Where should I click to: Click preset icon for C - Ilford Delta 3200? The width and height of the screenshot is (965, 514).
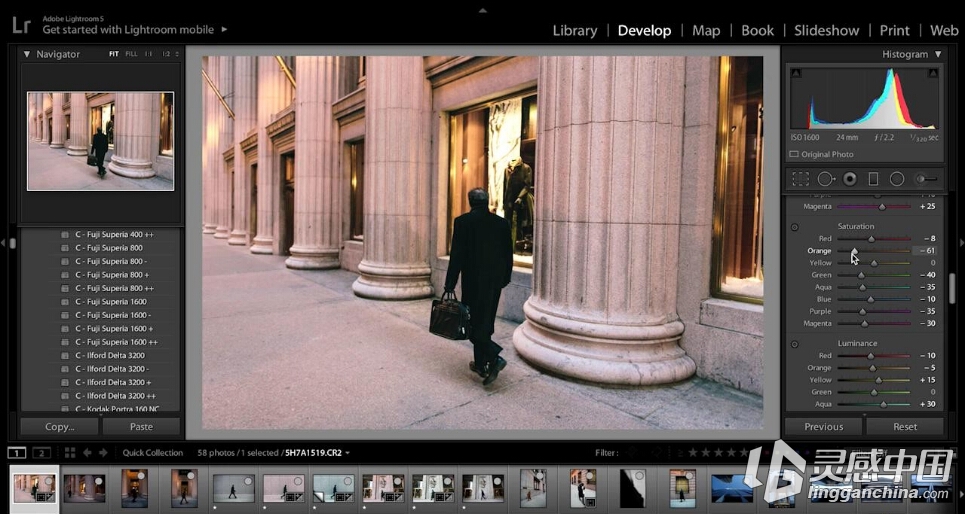(x=65, y=356)
